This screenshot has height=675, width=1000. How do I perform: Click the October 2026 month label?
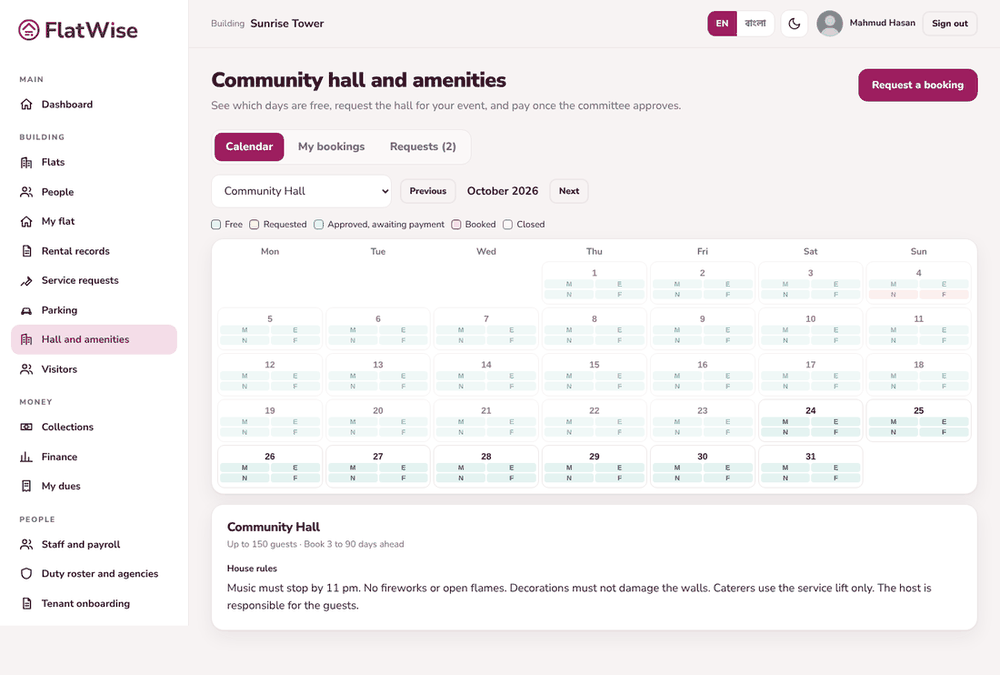pos(503,191)
